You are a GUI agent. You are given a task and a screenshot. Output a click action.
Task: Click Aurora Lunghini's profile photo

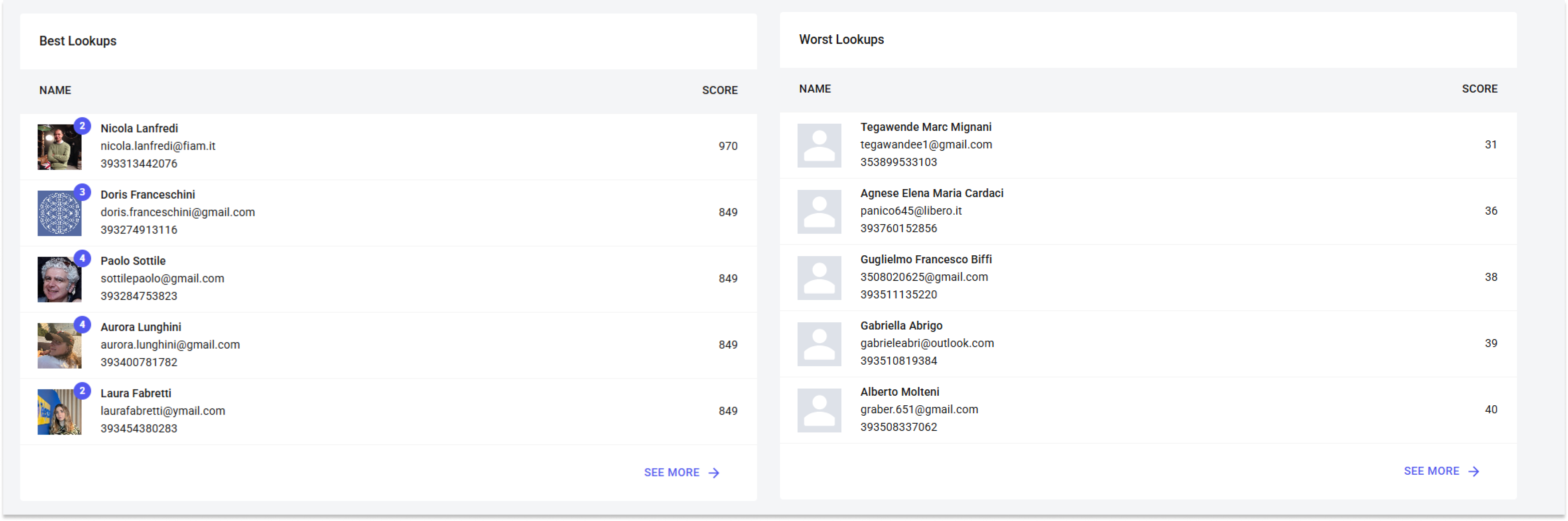point(59,346)
